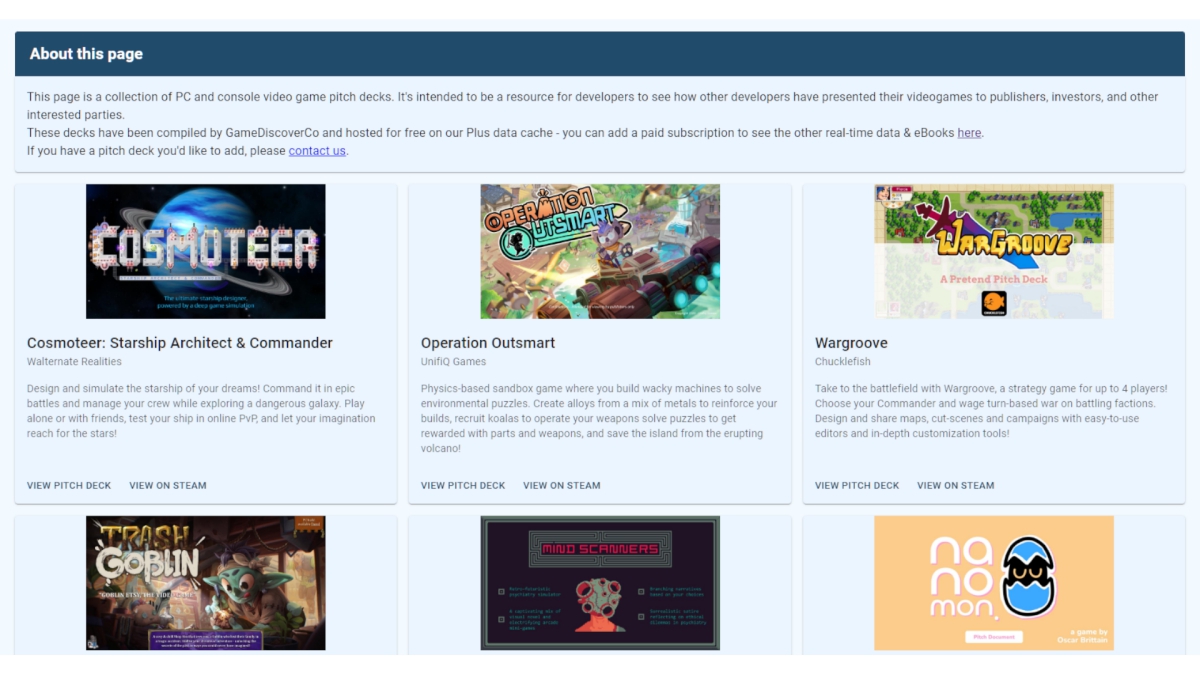1200x675 pixels.
Task: Open the 'here' subscription link
Action: (969, 133)
